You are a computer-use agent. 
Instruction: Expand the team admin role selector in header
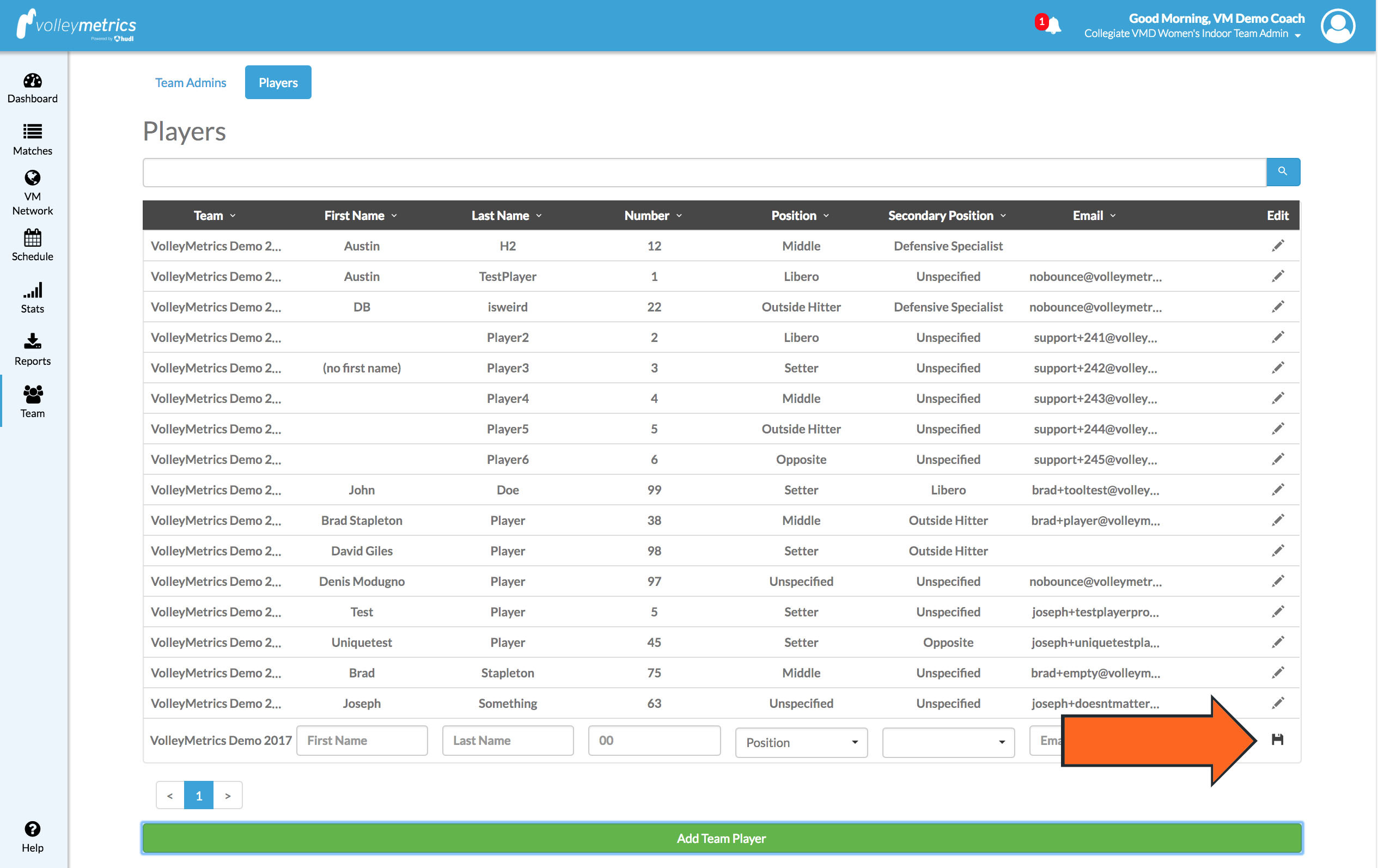point(1193,34)
